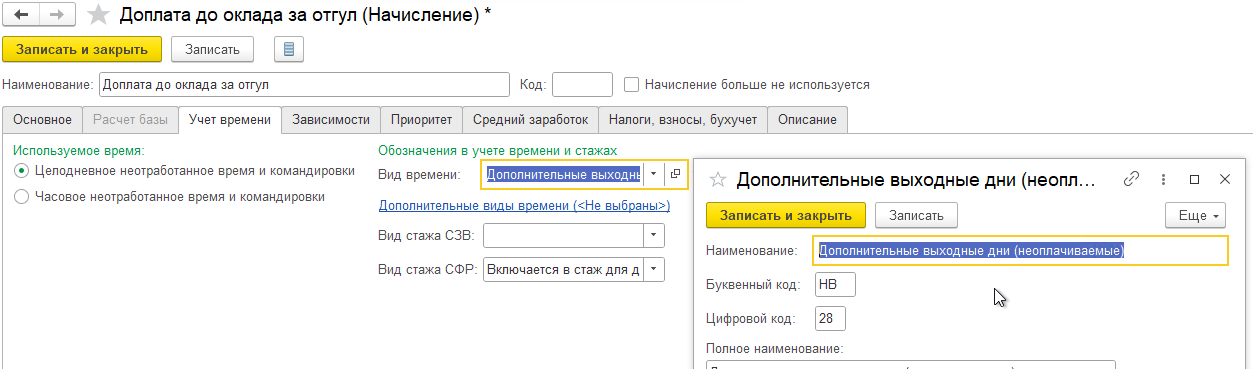Open the Еще menu in popup
1253x369 pixels.
[x=1196, y=215]
